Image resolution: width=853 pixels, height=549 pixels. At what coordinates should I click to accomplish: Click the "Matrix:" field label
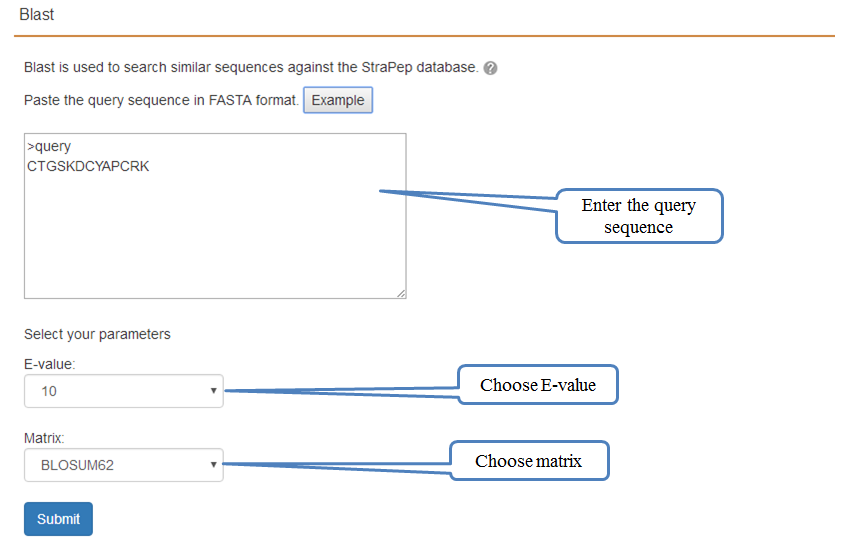(44, 438)
